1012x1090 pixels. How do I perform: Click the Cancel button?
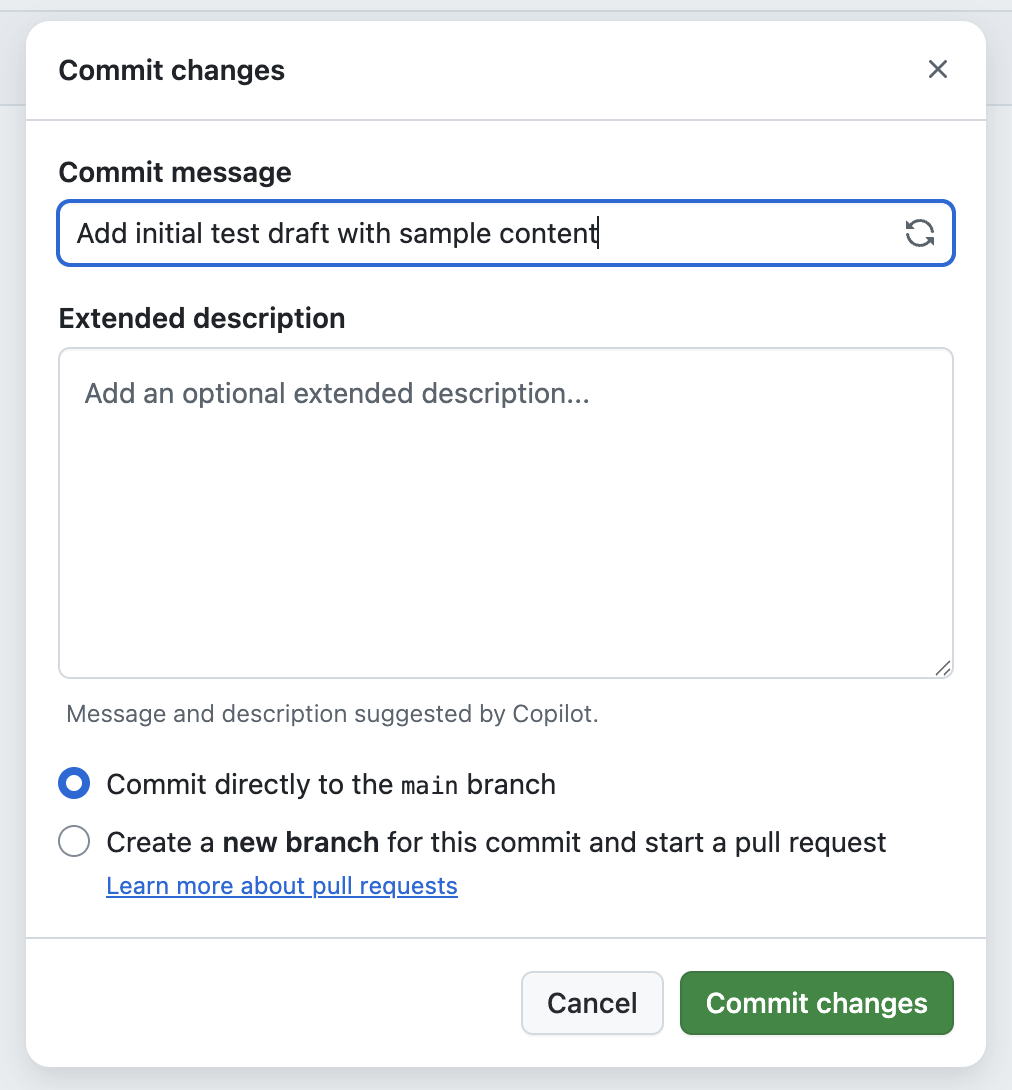pos(592,1003)
